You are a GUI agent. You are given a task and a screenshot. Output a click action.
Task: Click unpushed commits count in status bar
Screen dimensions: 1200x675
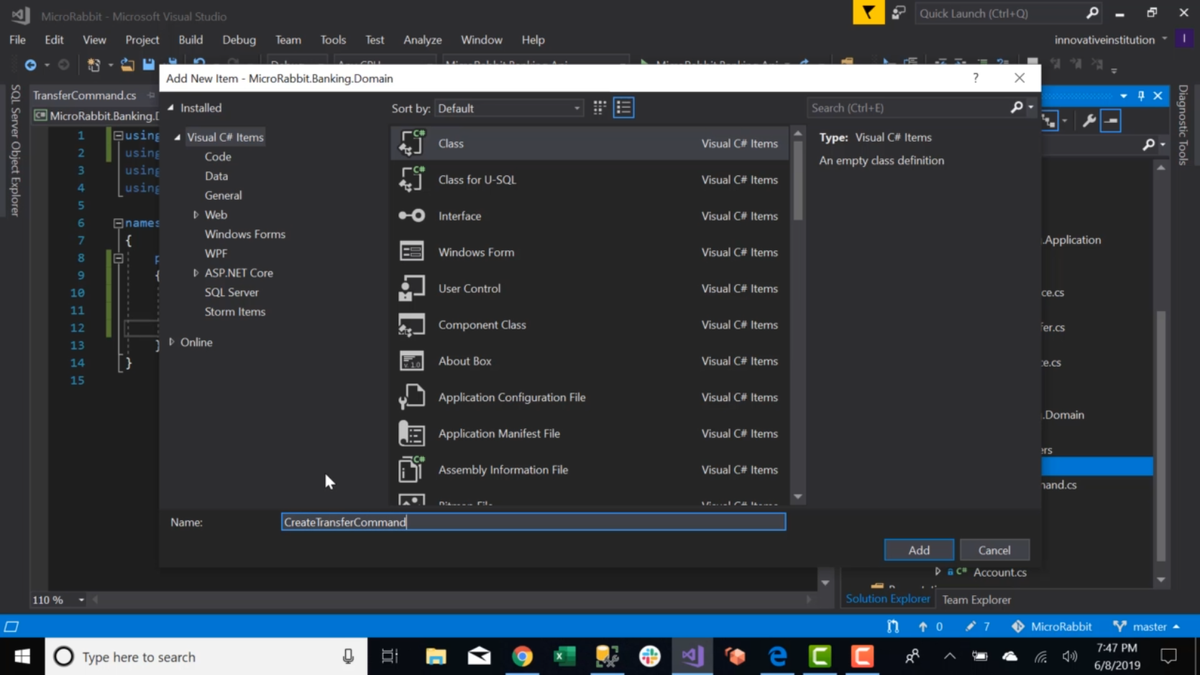(930, 627)
